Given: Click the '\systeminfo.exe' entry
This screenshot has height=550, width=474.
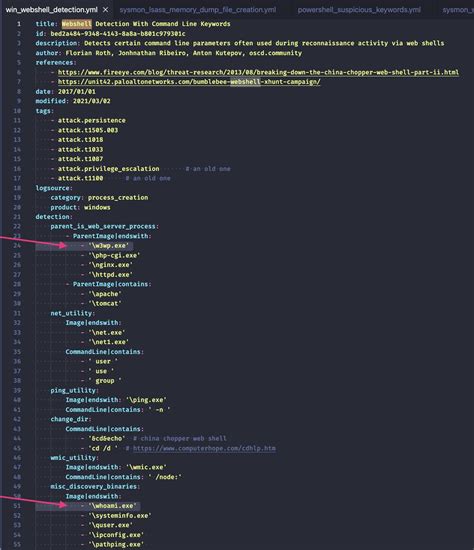Looking at the screenshot, I should click(x=120, y=516).
